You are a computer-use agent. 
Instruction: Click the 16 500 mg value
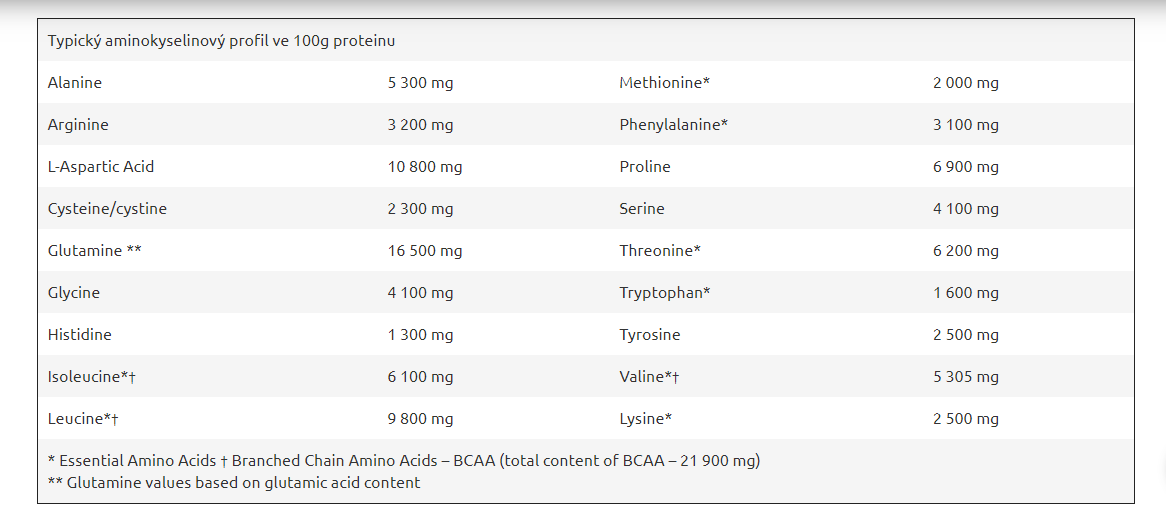click(425, 251)
